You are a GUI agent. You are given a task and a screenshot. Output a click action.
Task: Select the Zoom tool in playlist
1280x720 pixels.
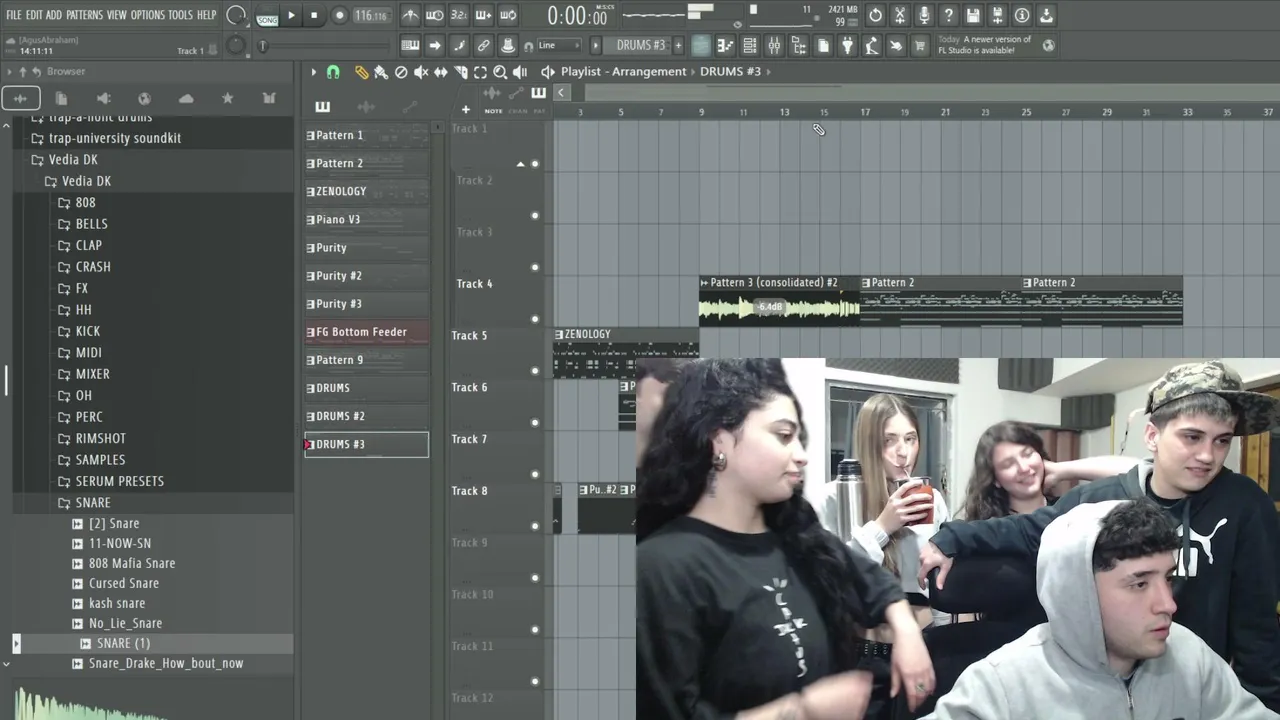500,72
